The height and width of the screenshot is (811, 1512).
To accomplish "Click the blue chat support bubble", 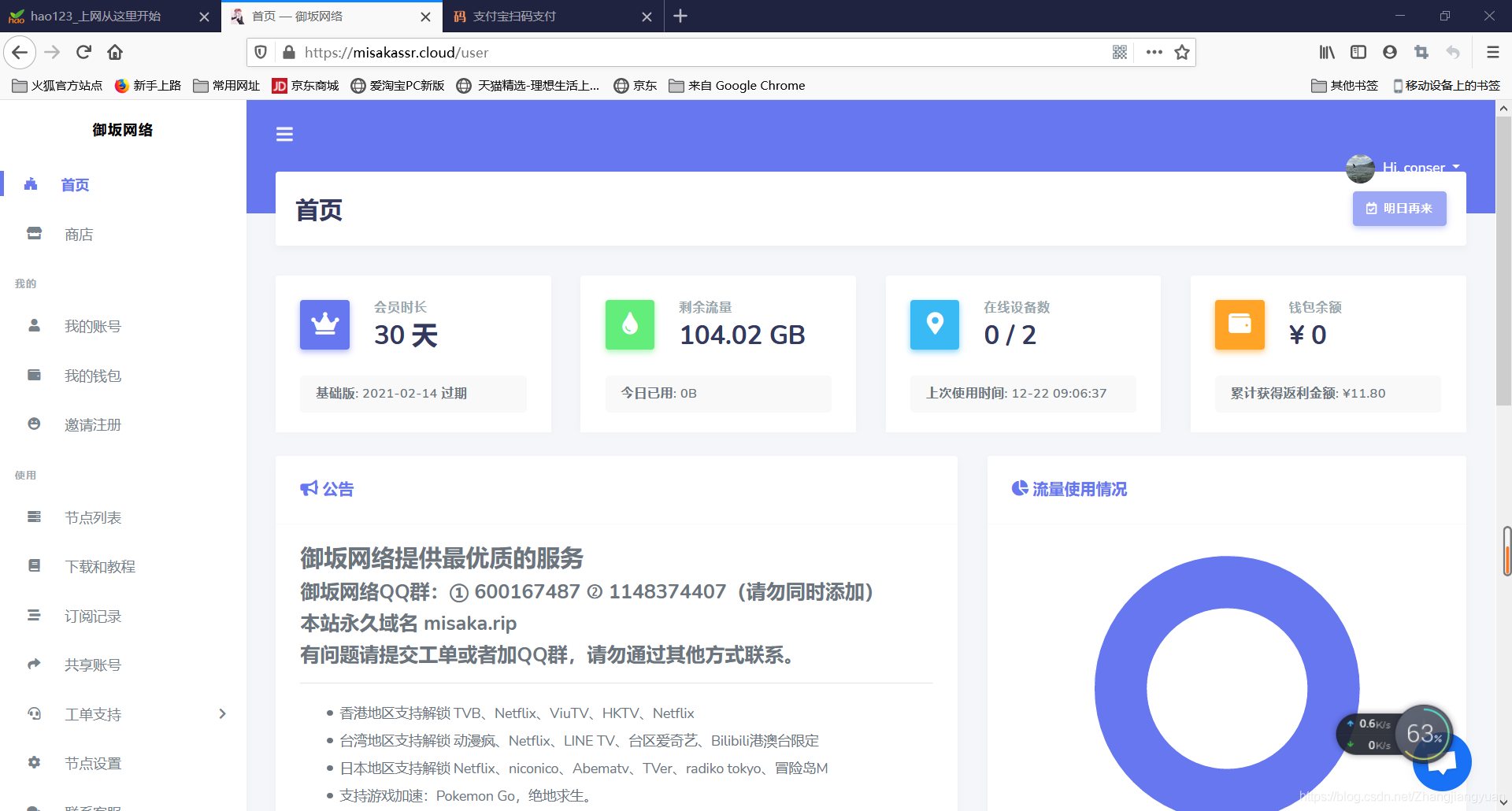I will pyautogui.click(x=1443, y=761).
